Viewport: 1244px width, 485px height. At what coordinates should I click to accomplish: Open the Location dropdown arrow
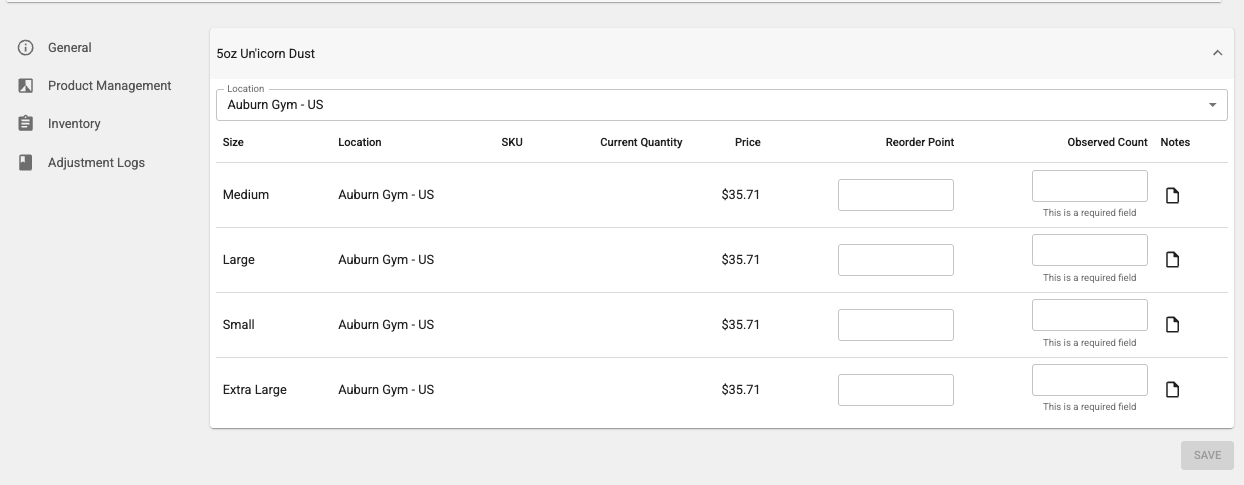(1212, 105)
